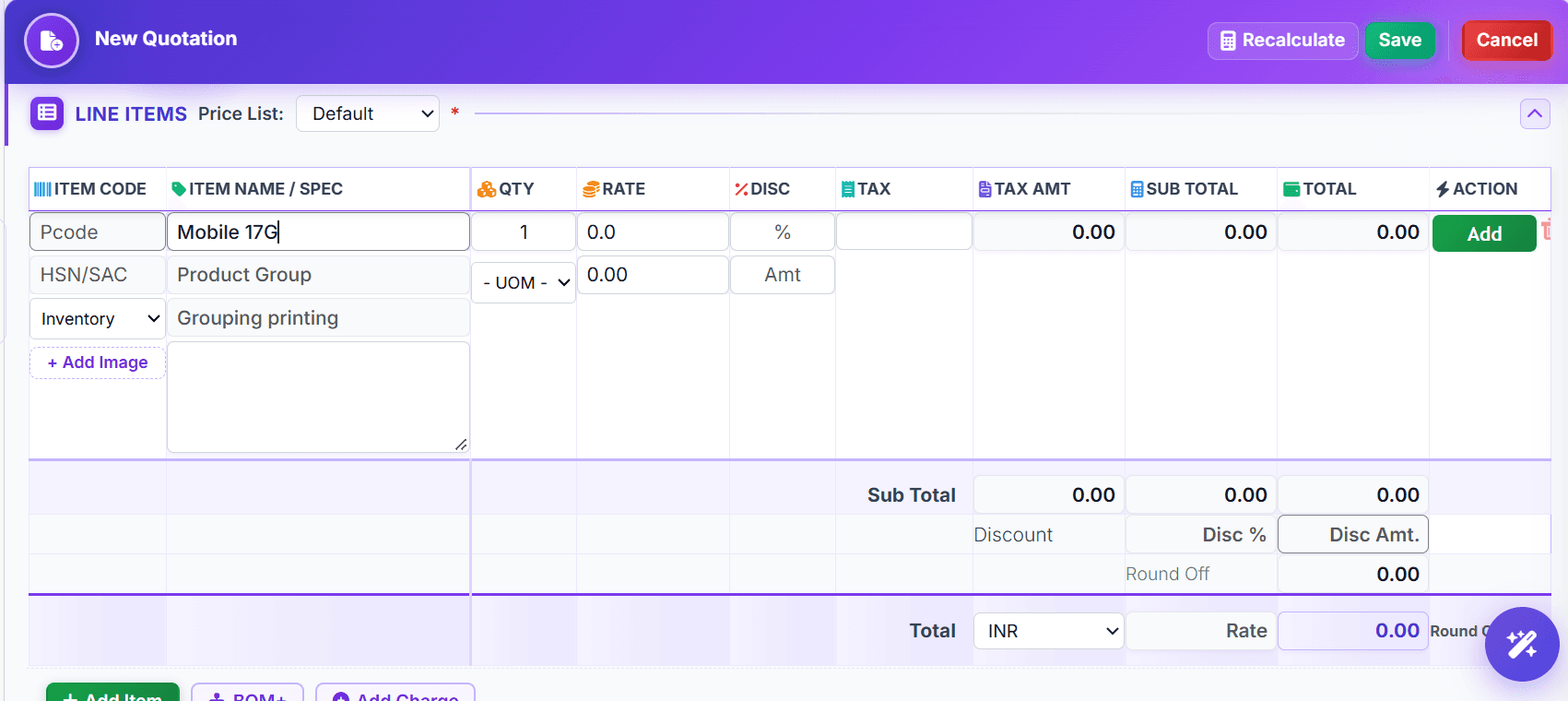This screenshot has width=1568, height=701.
Task: Click the Disc Amt. summary field
Action: tap(1353, 535)
